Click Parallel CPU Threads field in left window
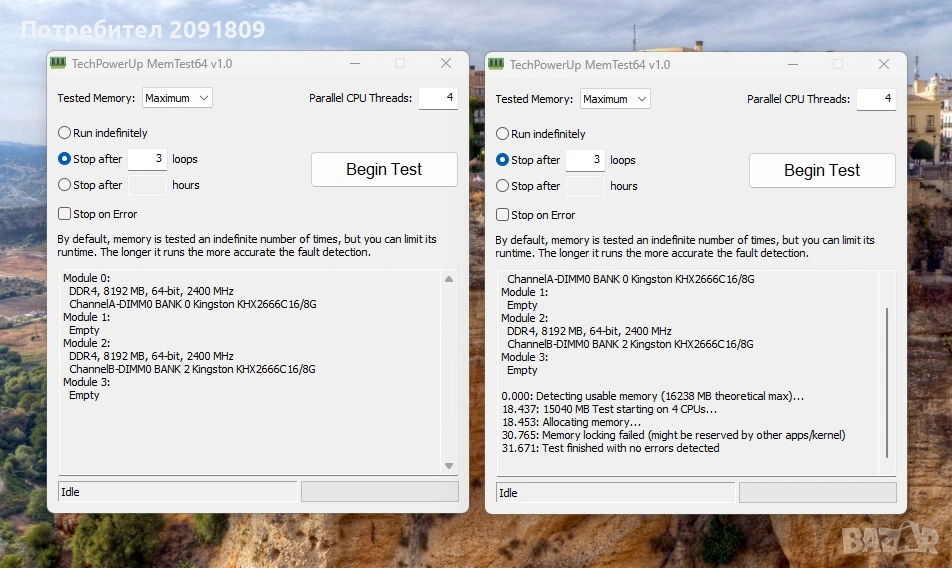Viewport: 952px width, 568px height. click(437, 98)
